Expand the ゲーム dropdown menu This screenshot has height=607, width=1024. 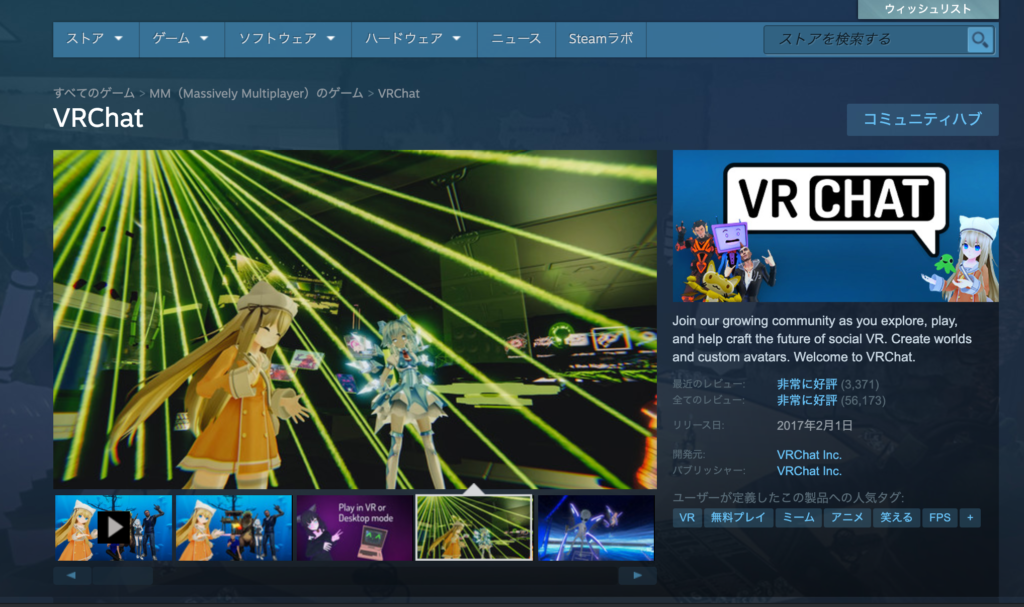pyautogui.click(x=181, y=39)
